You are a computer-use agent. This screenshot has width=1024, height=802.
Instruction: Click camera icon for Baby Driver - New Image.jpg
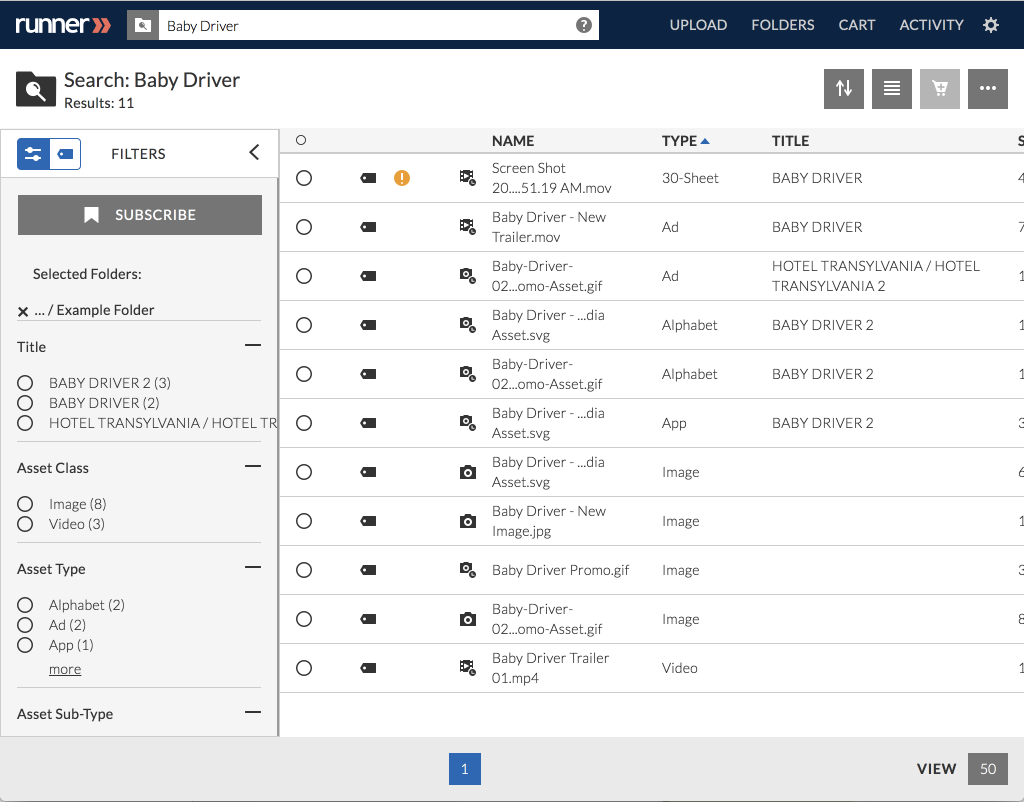pos(468,521)
